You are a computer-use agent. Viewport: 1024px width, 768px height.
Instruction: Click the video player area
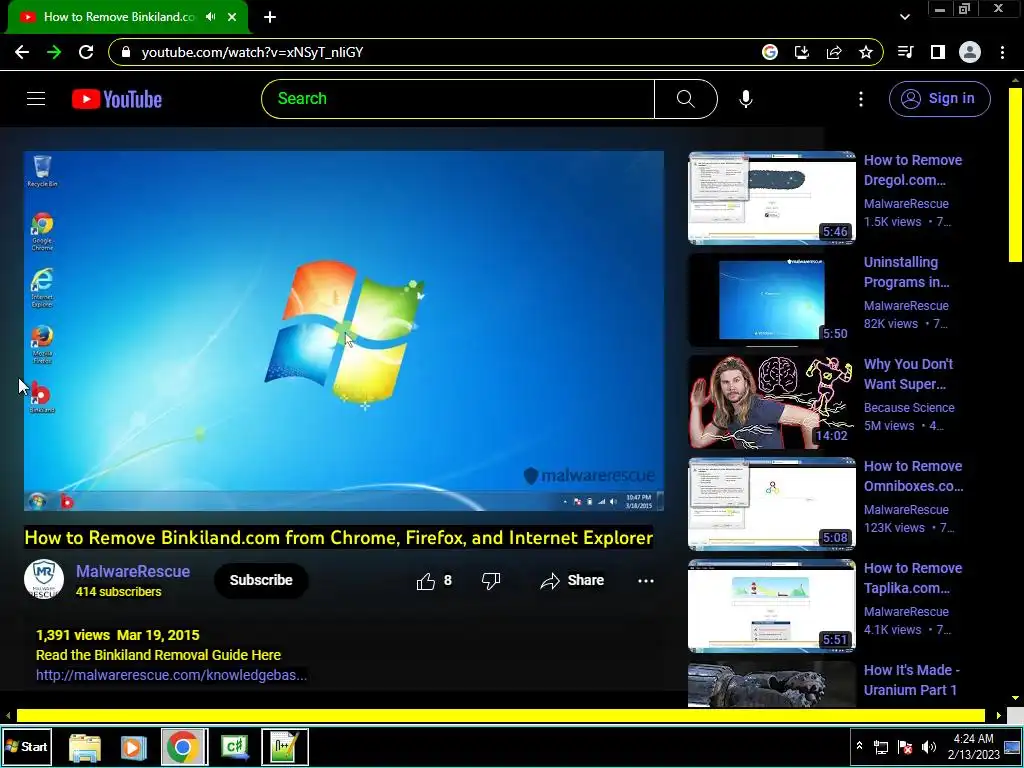pos(344,331)
